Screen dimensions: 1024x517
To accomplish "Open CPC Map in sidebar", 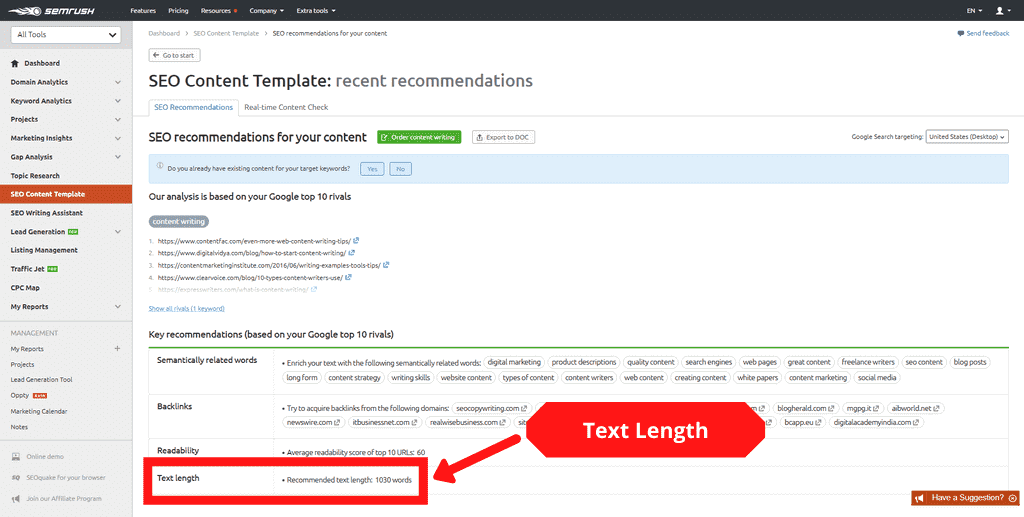I will 25,288.
